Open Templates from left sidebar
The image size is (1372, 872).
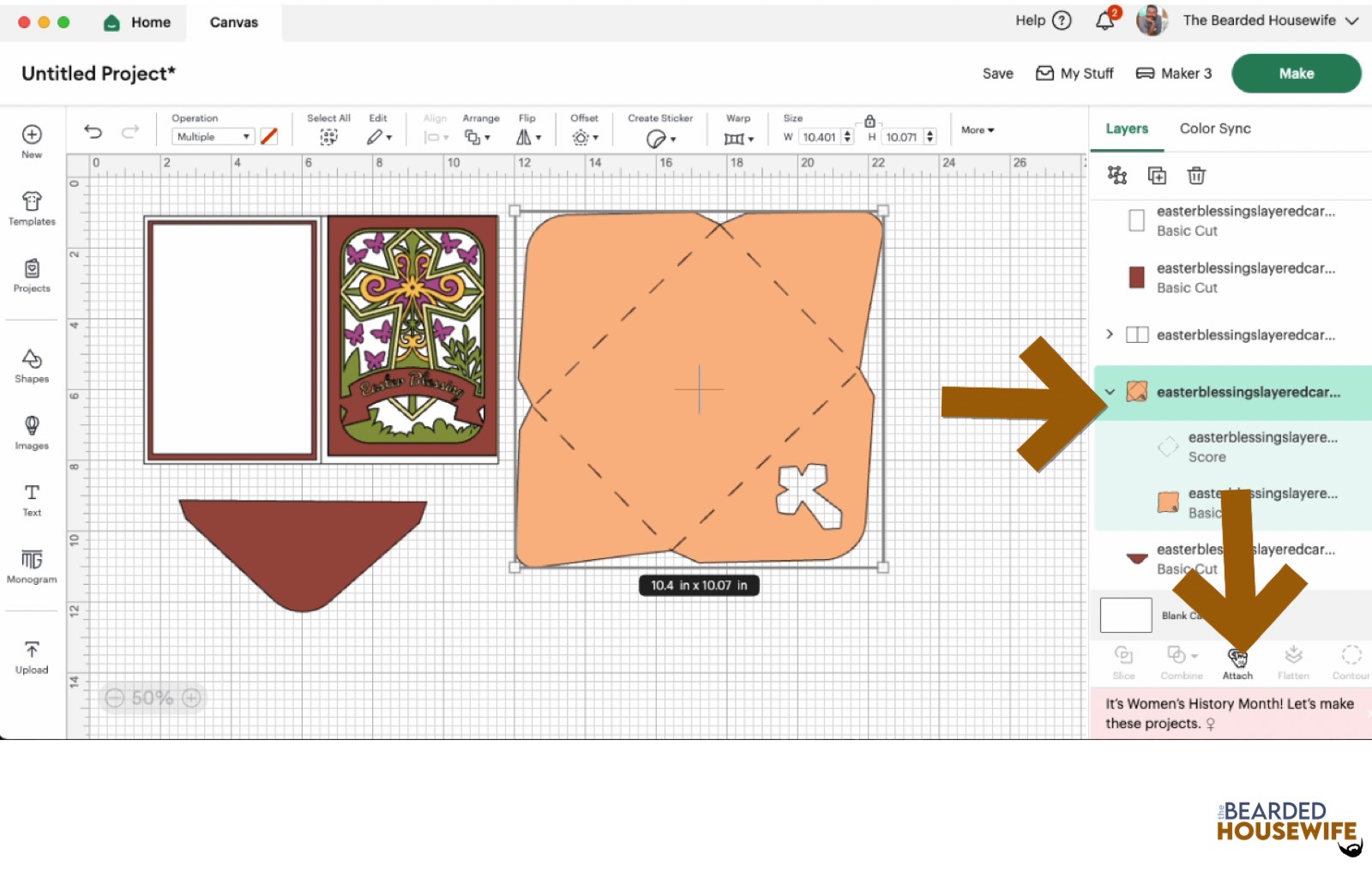click(32, 208)
